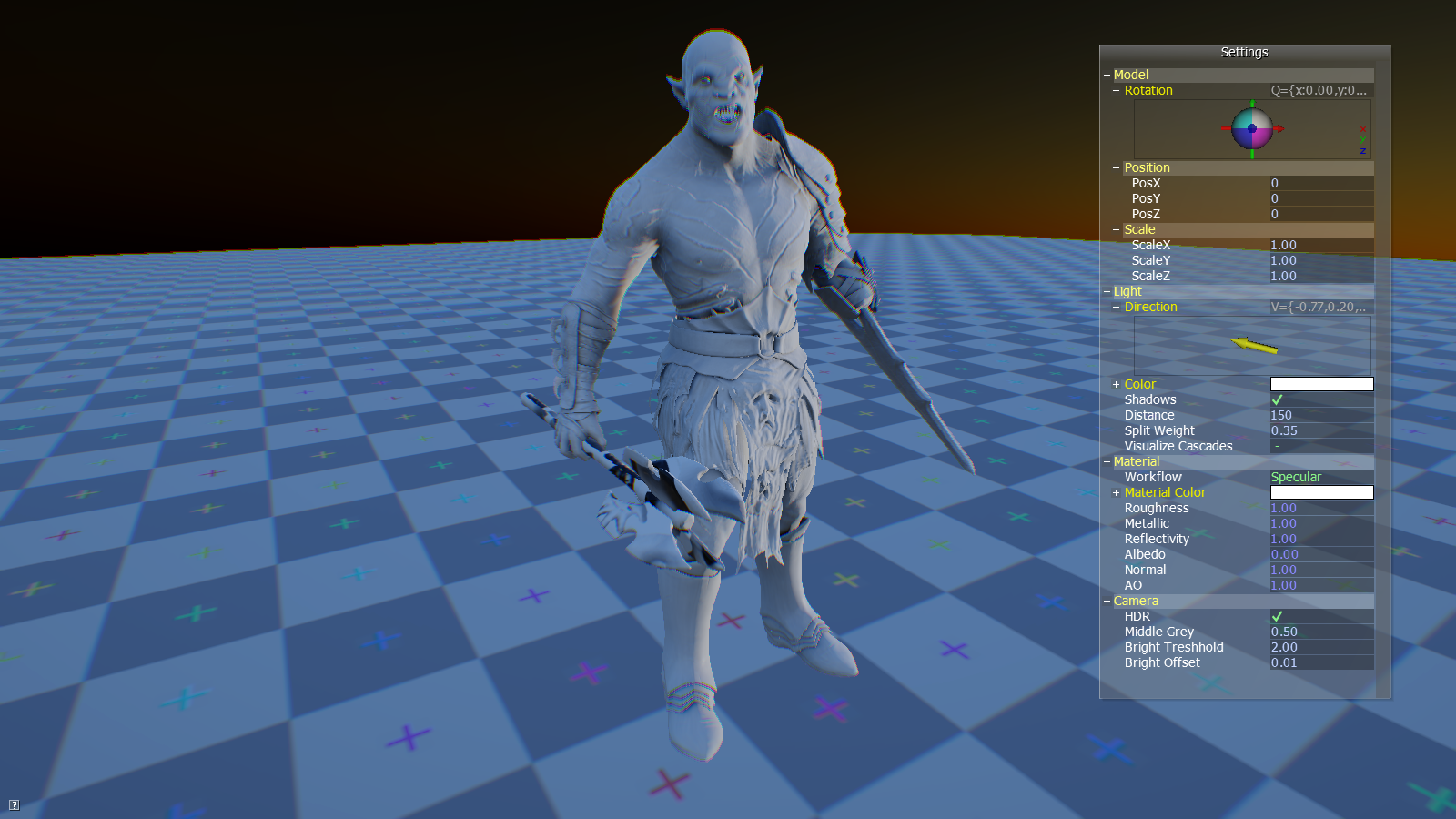
Task: Click the Roughness value field
Action: click(1321, 508)
